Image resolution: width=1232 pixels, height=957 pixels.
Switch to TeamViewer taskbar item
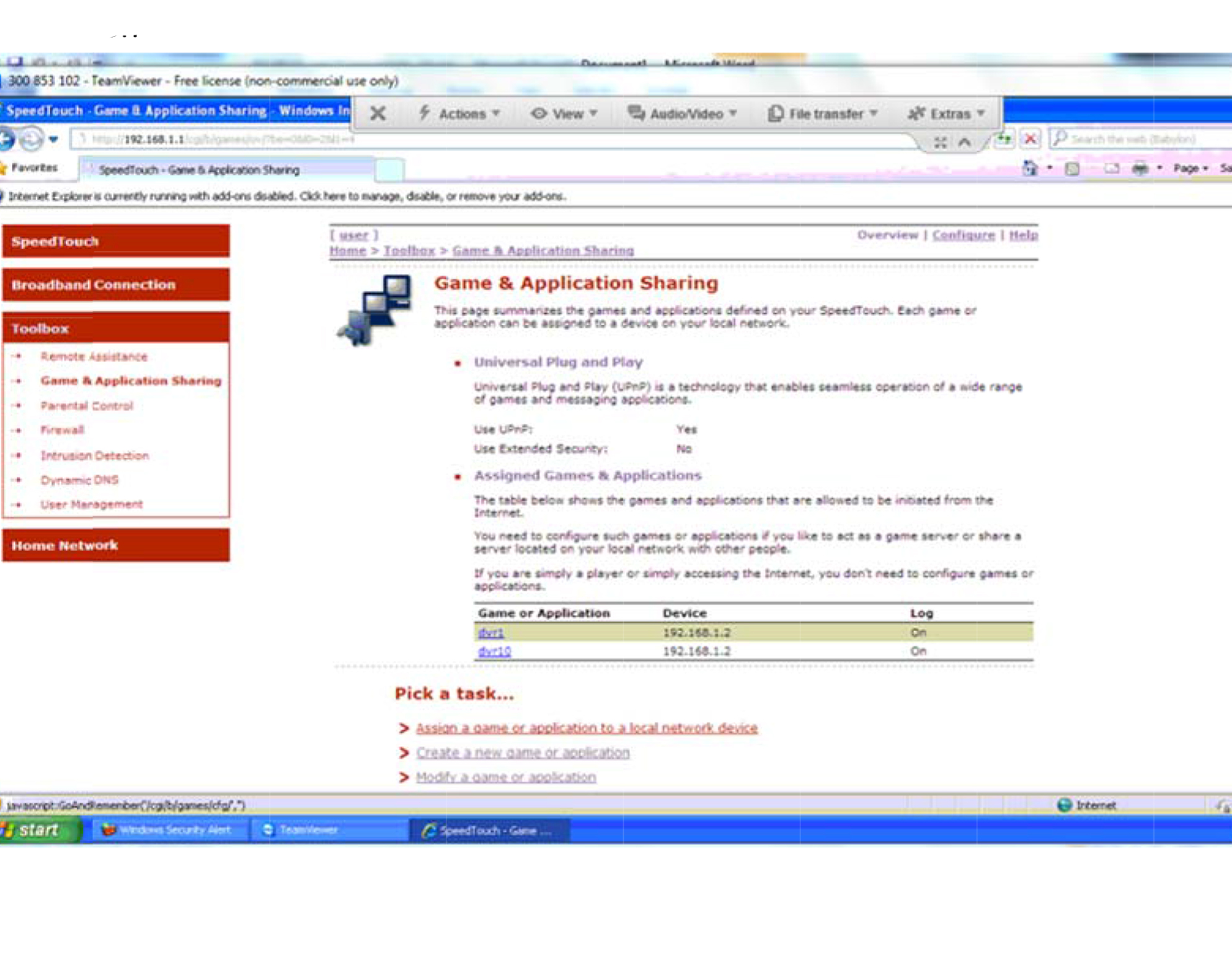click(x=329, y=830)
